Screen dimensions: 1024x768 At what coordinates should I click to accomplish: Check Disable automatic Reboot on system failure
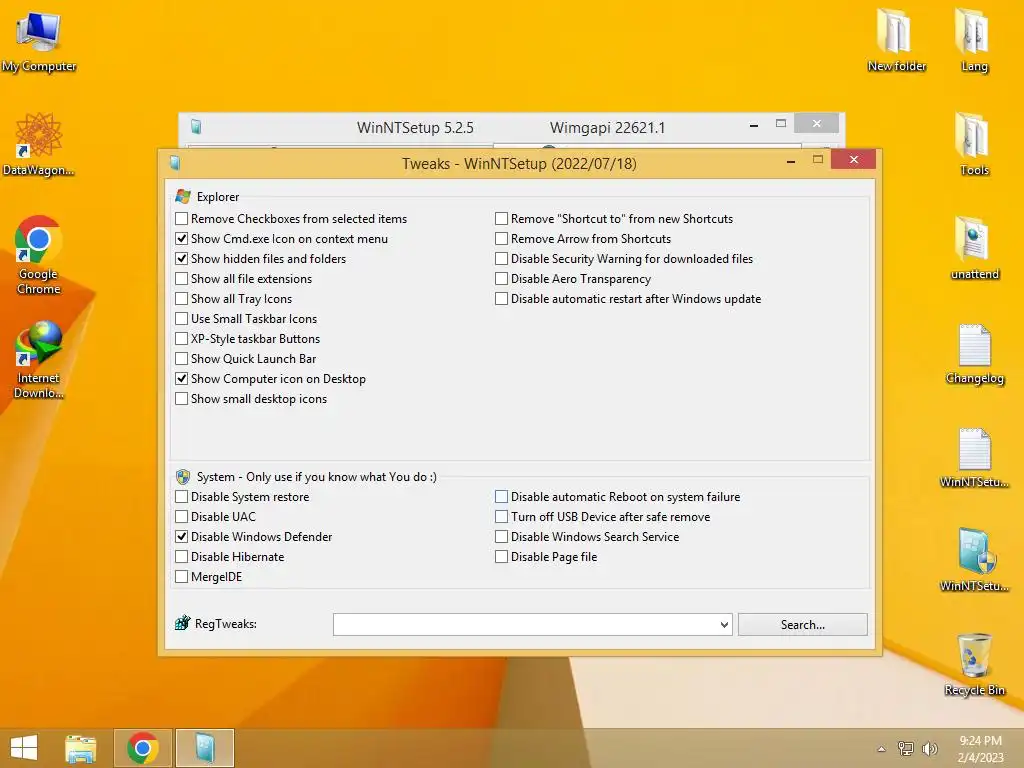coord(502,496)
